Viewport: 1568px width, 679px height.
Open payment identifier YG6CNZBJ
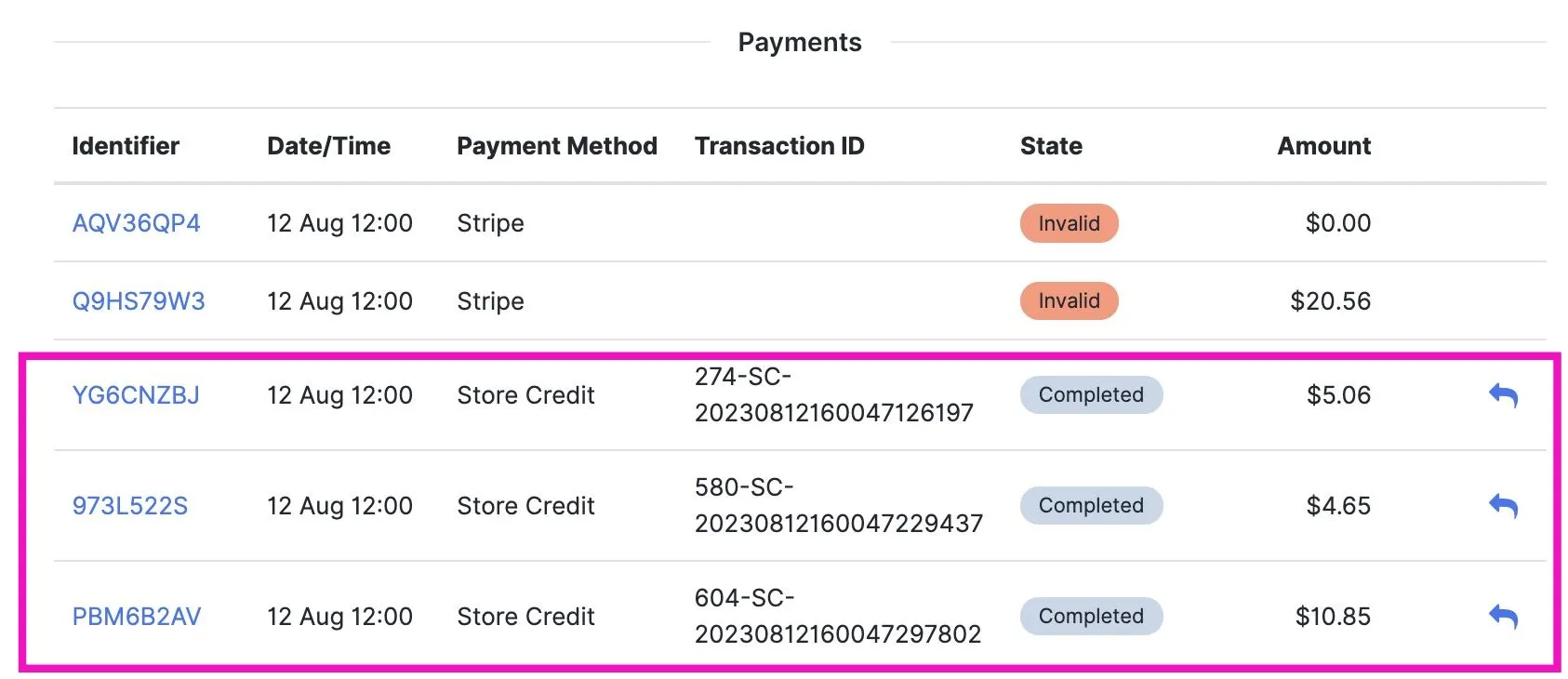(x=136, y=395)
